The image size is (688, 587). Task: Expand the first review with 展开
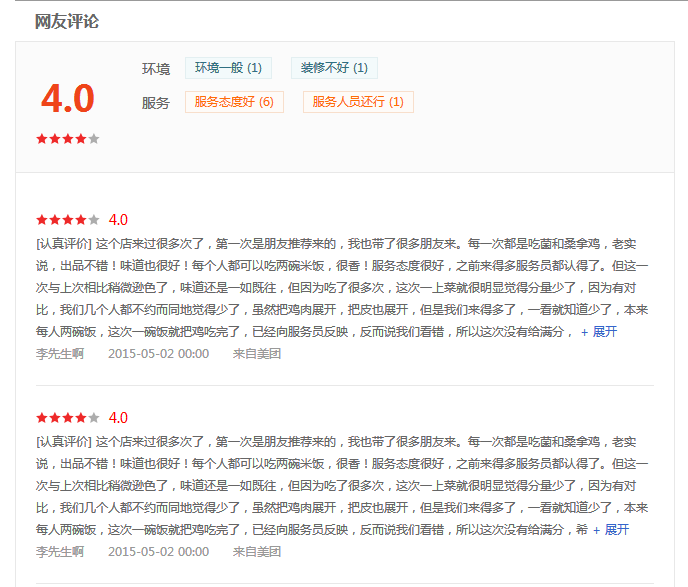pyautogui.click(x=599, y=332)
